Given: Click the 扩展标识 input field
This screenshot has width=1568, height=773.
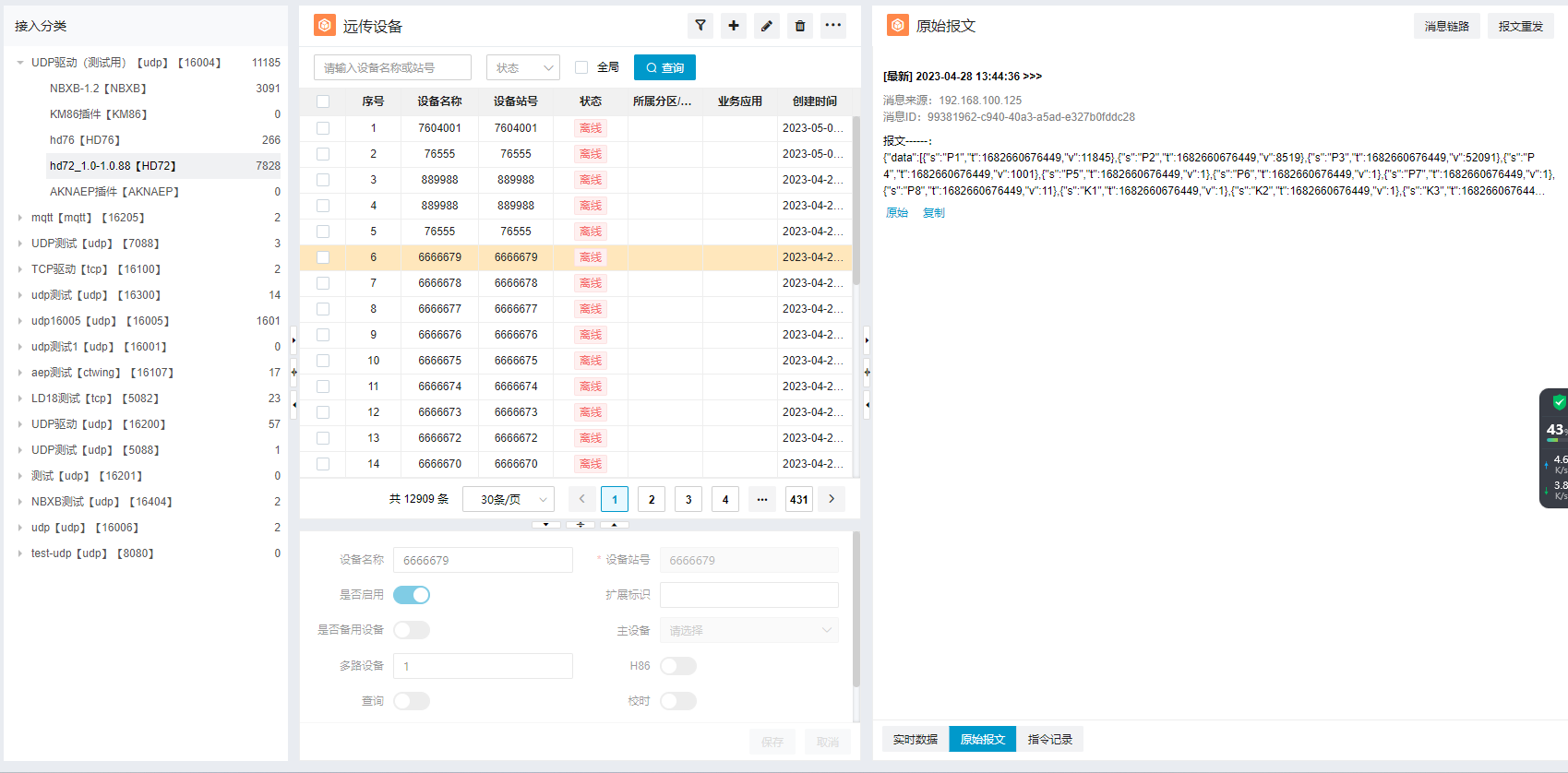Looking at the screenshot, I should (x=749, y=595).
